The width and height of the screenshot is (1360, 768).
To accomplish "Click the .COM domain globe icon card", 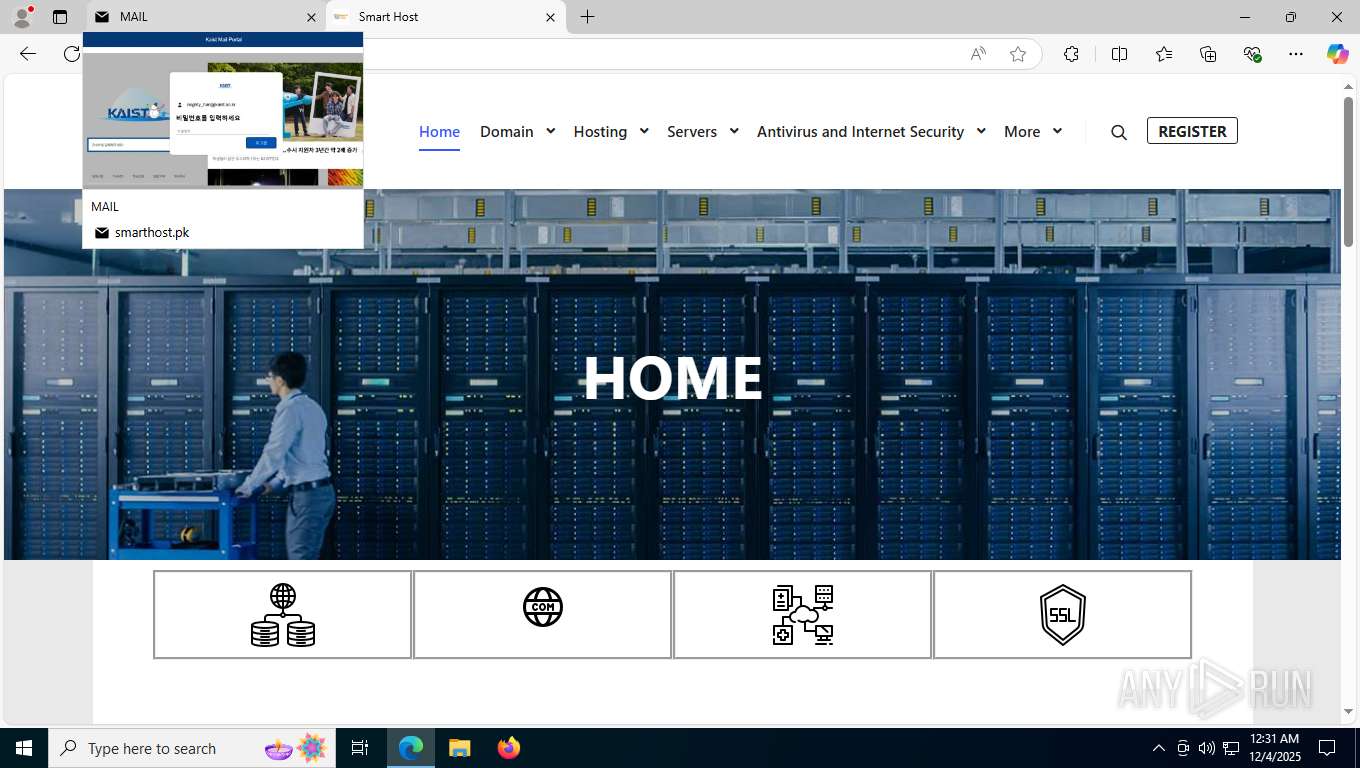I will pyautogui.click(x=543, y=615).
